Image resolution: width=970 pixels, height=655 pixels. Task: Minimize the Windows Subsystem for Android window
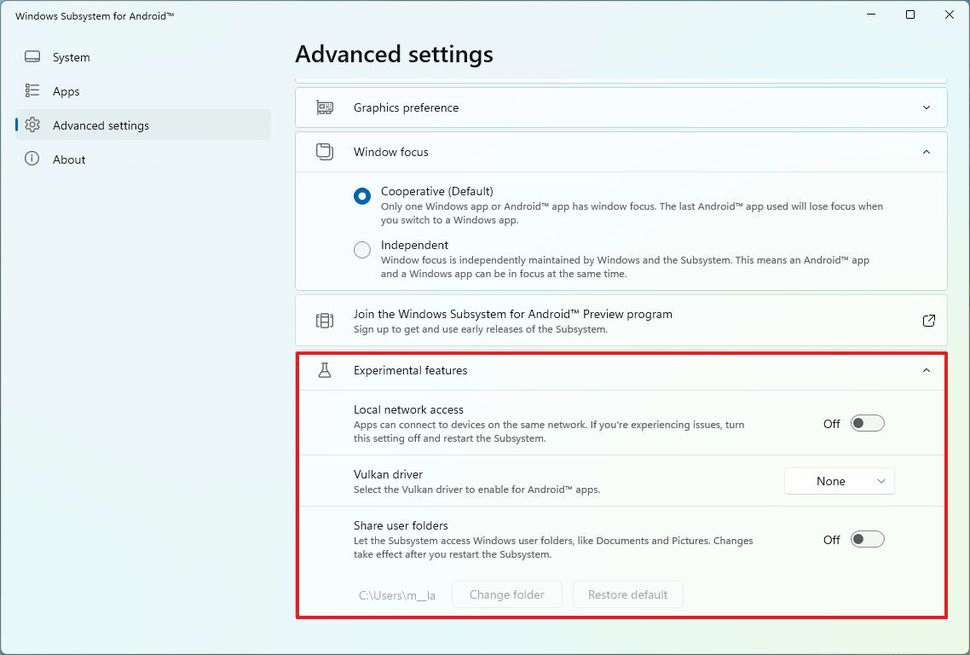point(871,14)
